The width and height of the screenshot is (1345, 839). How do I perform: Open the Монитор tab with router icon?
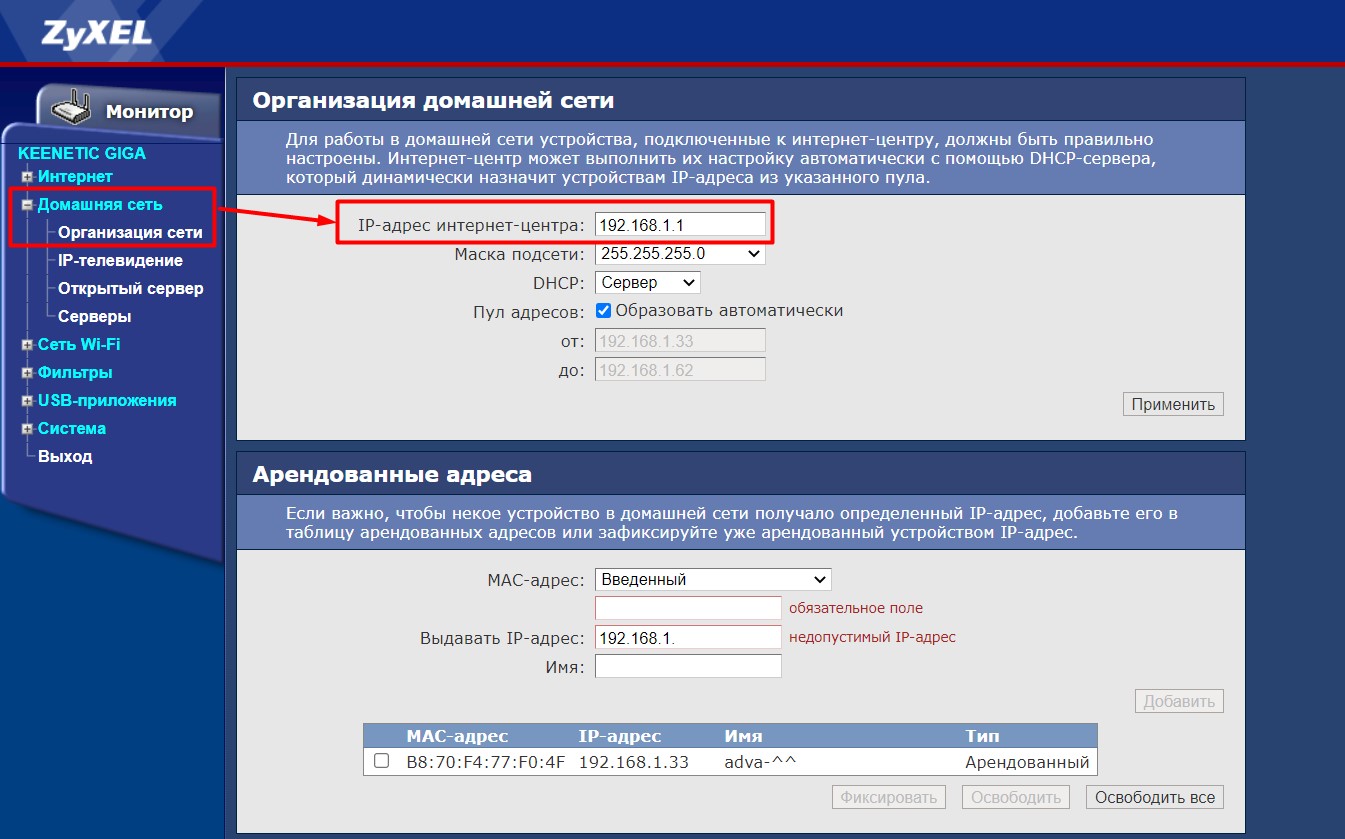(128, 112)
